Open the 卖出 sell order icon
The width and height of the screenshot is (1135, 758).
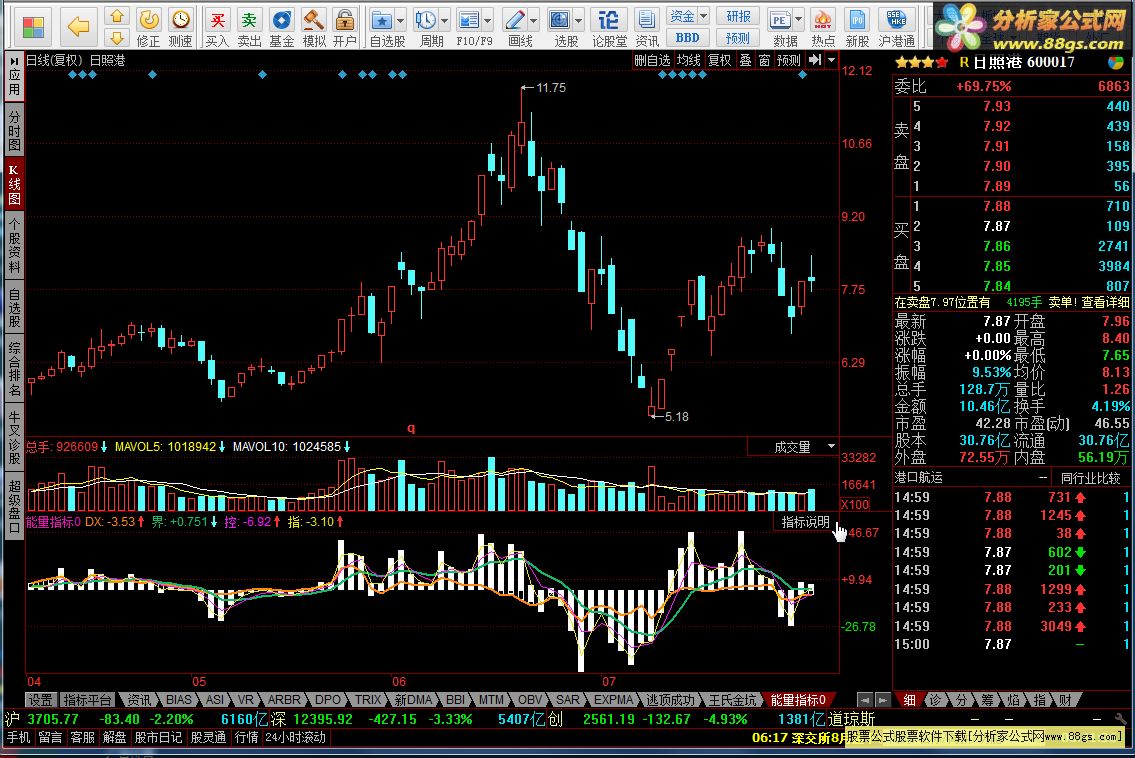(249, 27)
